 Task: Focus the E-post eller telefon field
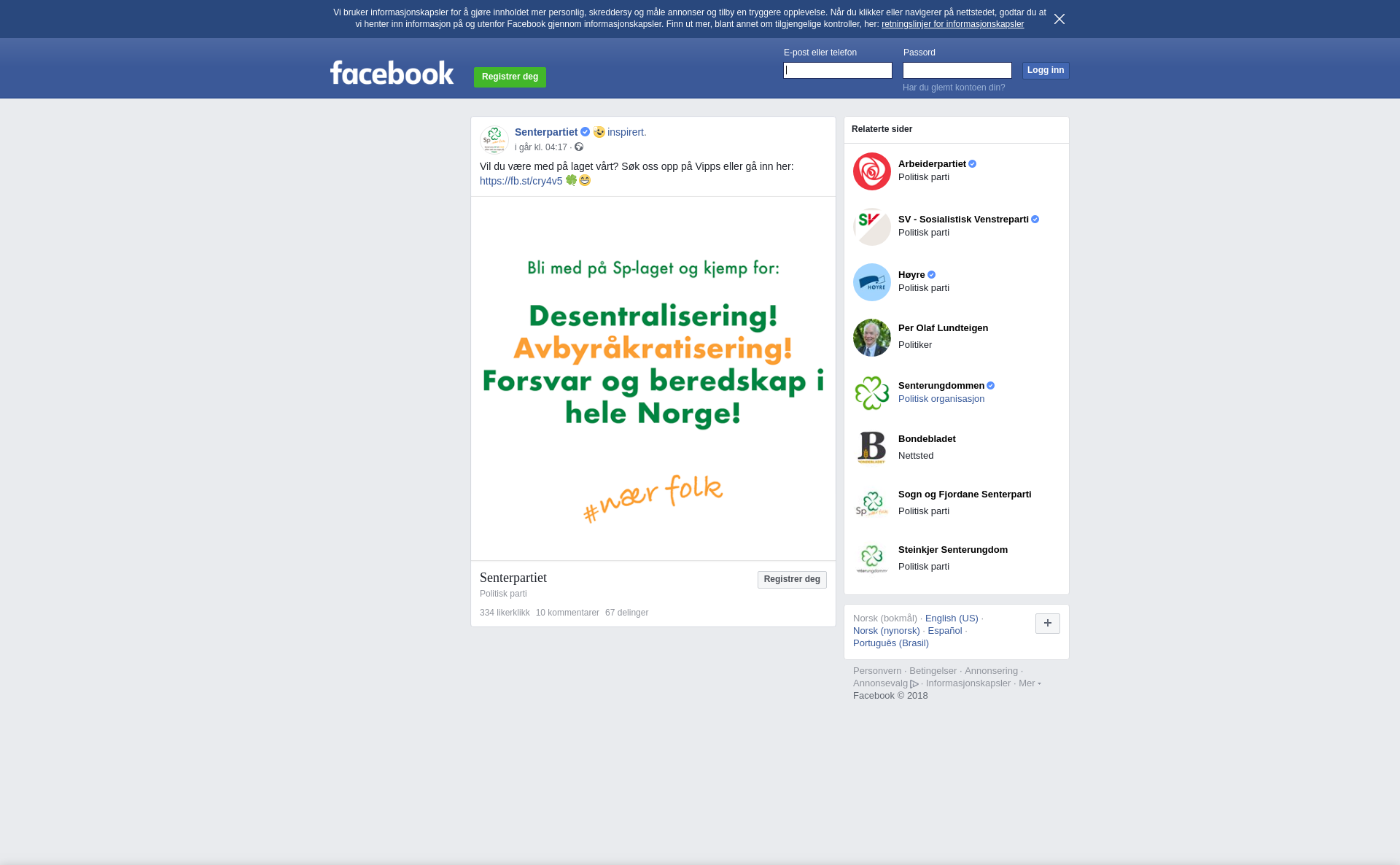(838, 71)
